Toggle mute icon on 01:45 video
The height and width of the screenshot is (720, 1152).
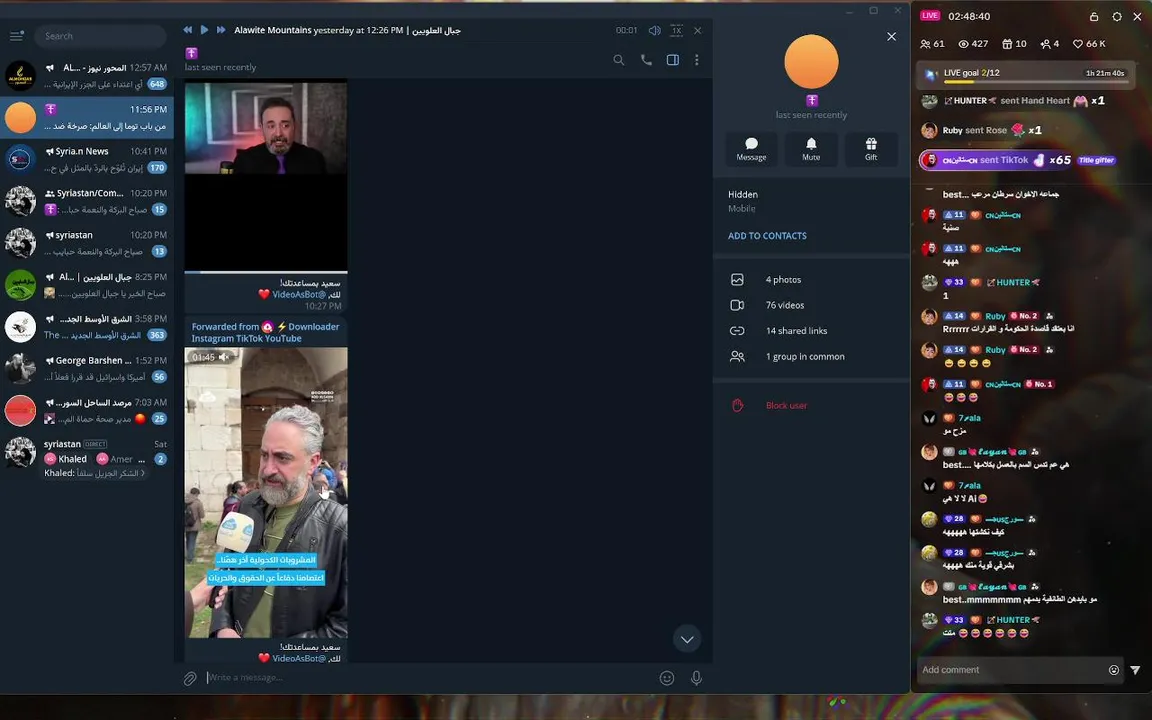pyautogui.click(x=224, y=357)
